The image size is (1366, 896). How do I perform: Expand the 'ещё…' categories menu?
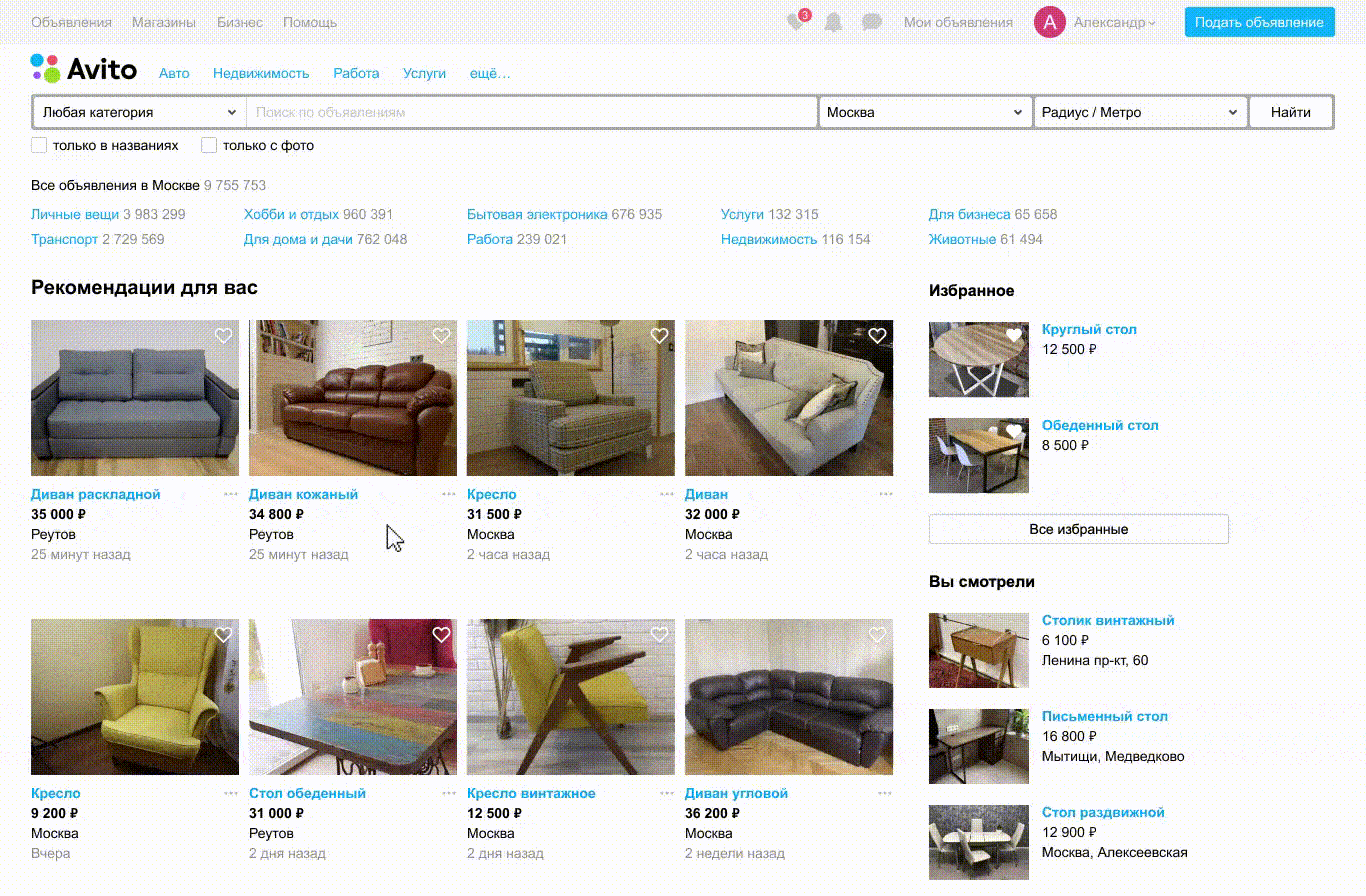[490, 73]
